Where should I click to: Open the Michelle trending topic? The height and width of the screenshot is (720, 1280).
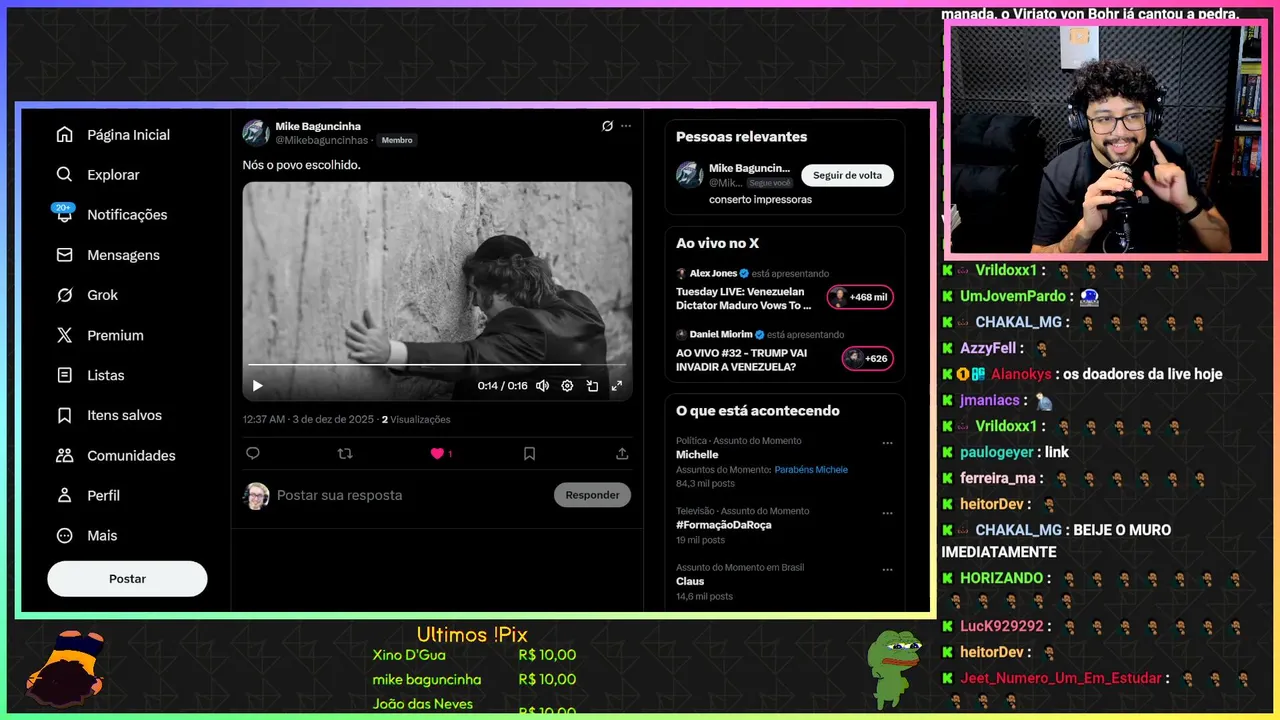[x=697, y=454]
